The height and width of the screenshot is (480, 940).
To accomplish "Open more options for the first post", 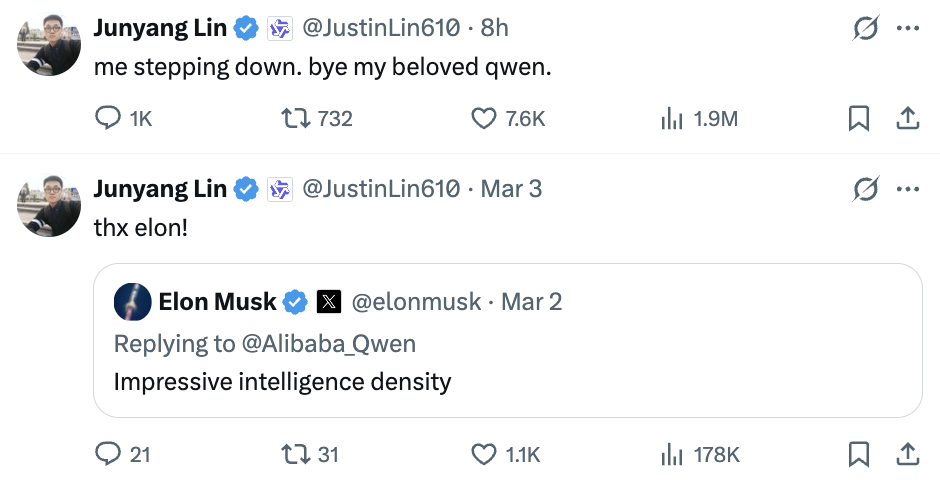I will tap(907, 29).
